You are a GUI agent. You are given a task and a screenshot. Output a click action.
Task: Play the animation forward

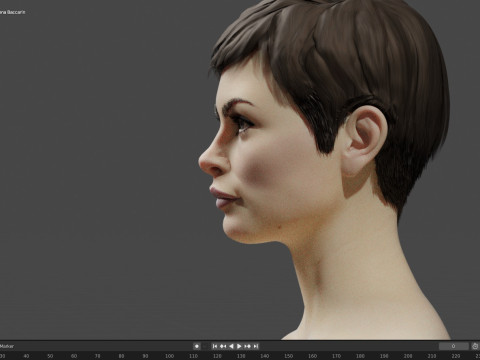coord(239,346)
